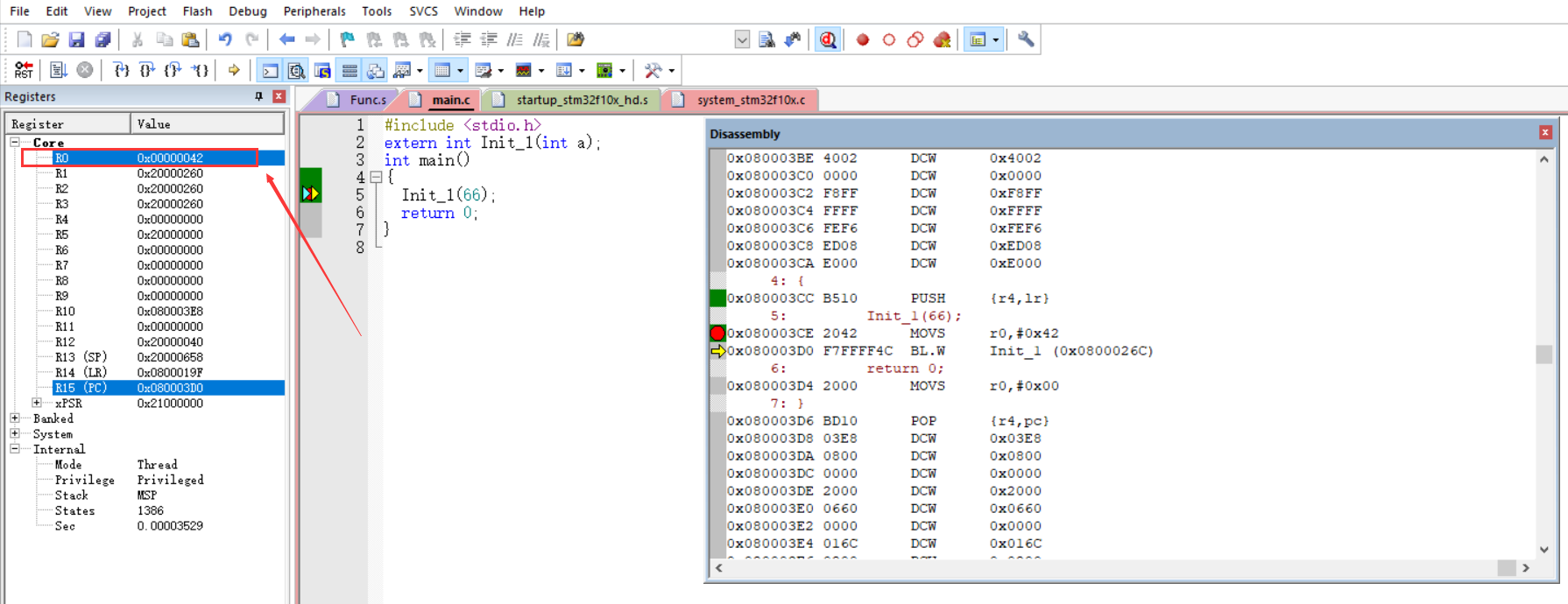Paste from clipboard icon
The width and height of the screenshot is (1568, 604).
(190, 39)
